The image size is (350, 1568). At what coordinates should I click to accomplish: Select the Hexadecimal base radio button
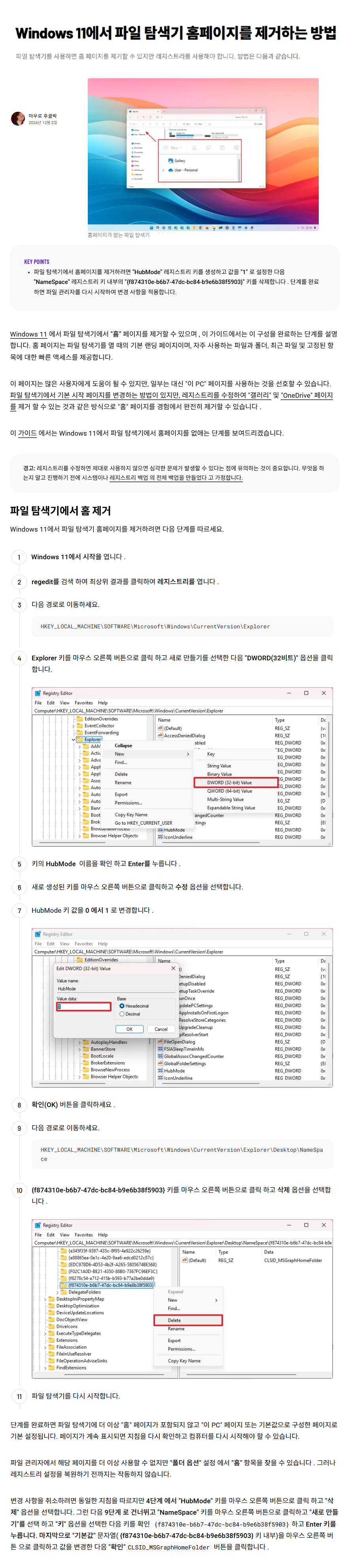click(x=122, y=1006)
